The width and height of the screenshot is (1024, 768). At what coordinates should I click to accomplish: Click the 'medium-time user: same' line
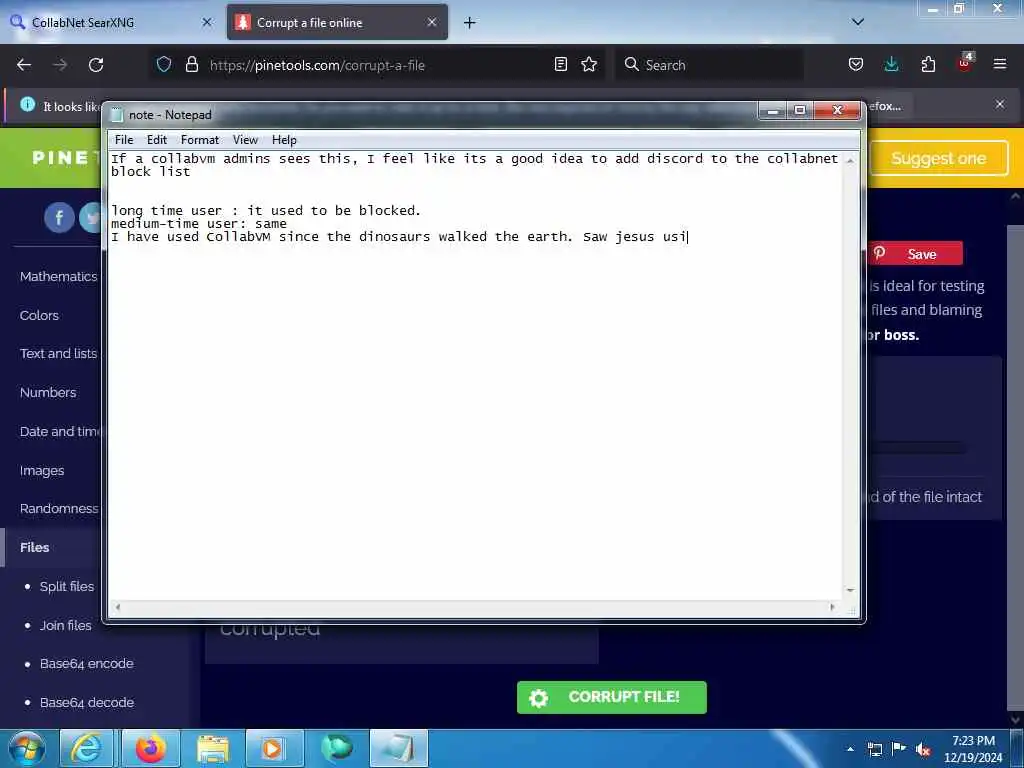click(199, 223)
